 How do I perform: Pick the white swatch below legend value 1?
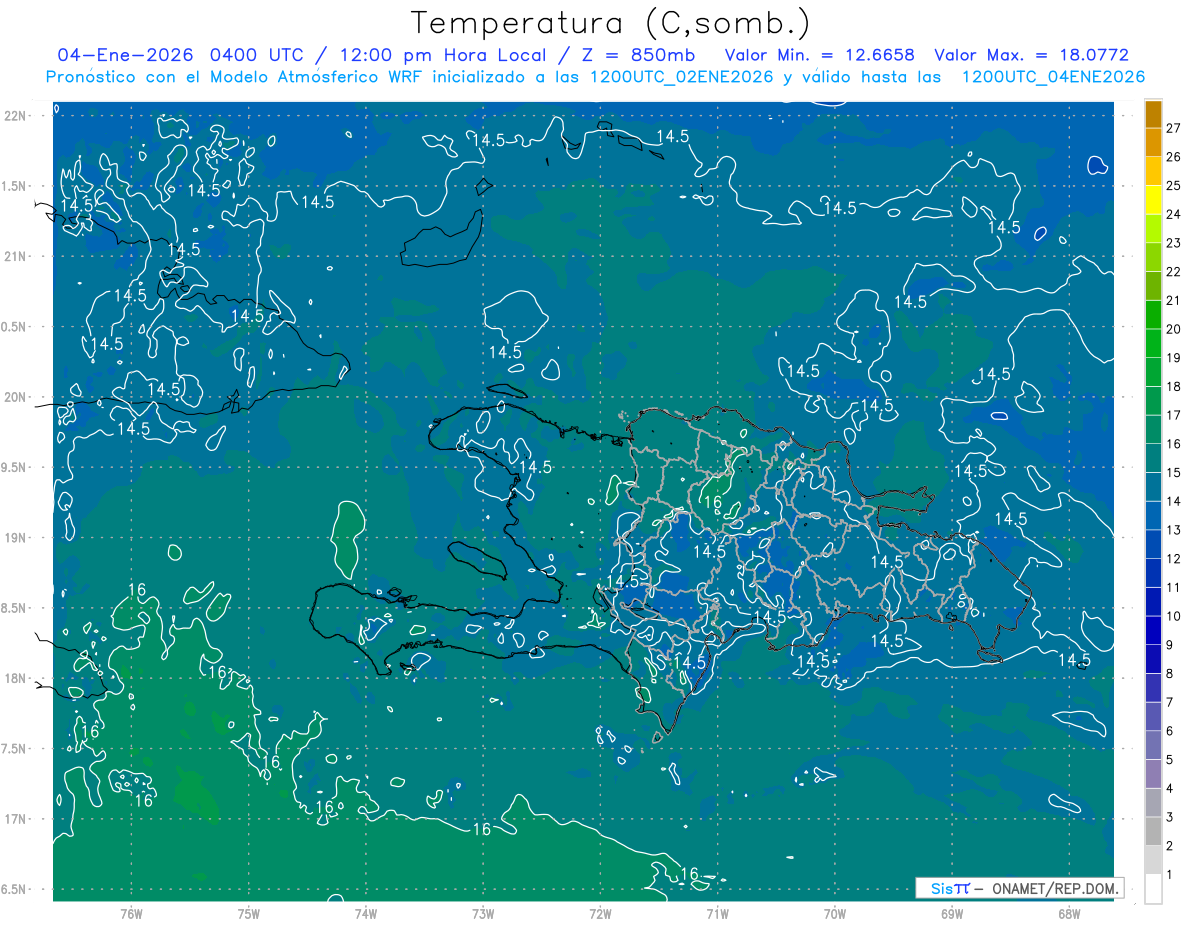1153,889
